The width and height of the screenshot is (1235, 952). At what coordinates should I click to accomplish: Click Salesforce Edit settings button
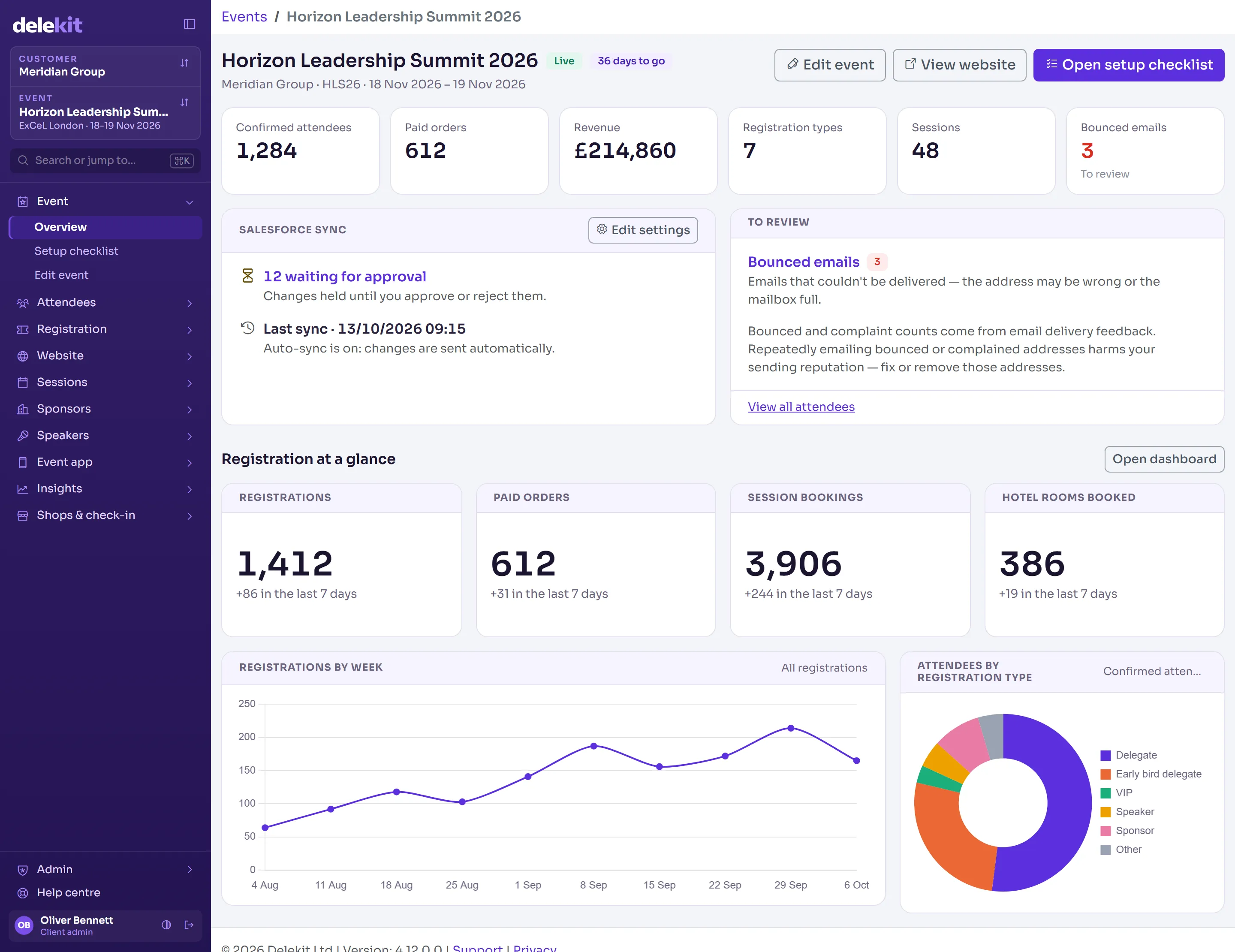643,230
